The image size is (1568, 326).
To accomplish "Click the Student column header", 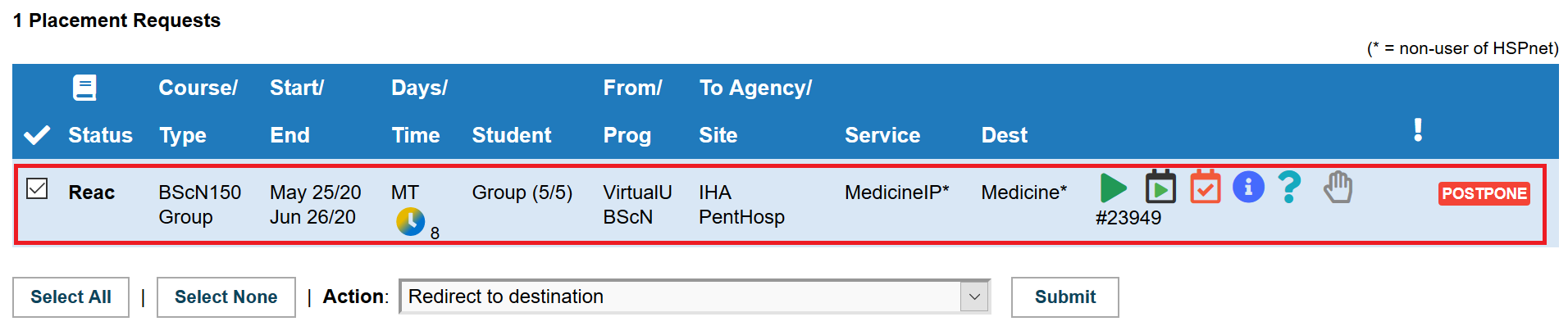I will pos(512,135).
